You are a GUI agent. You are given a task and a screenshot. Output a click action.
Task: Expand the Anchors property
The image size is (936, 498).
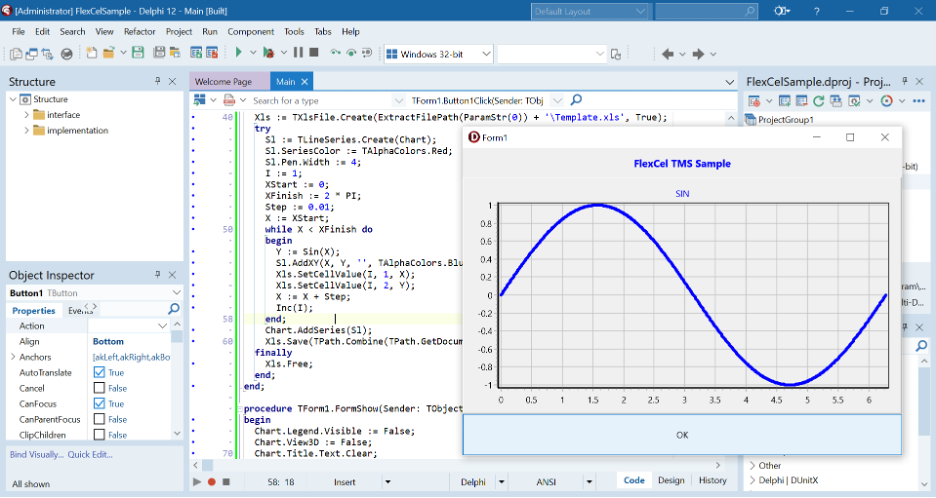[13, 356]
